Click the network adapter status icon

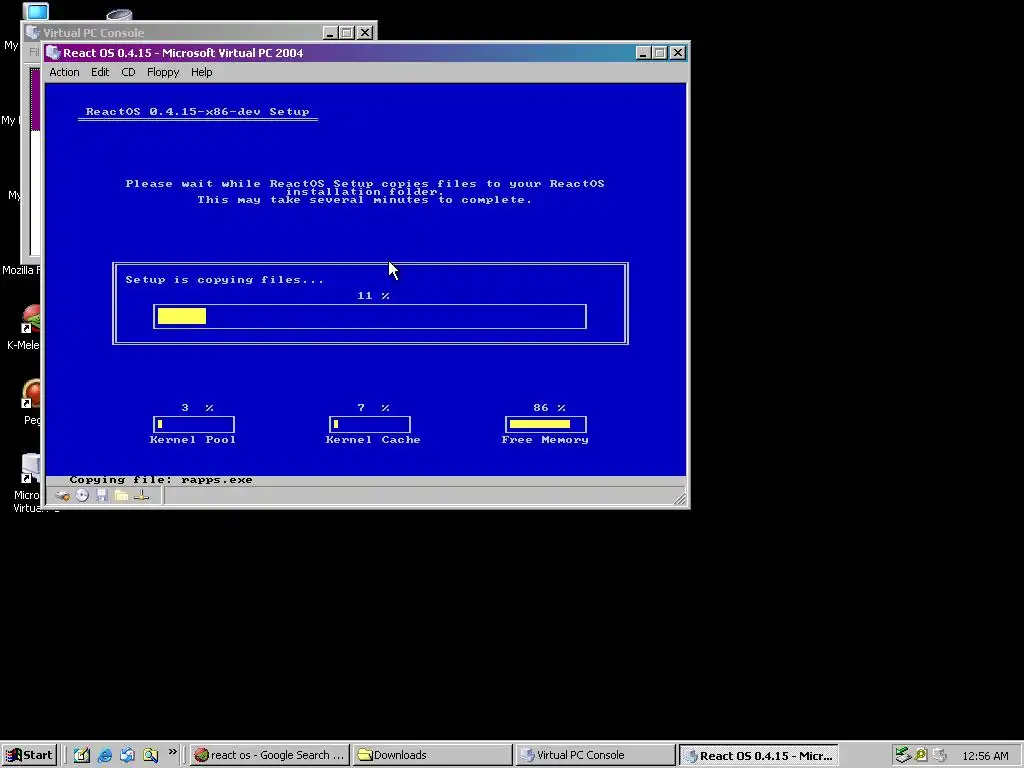142,496
